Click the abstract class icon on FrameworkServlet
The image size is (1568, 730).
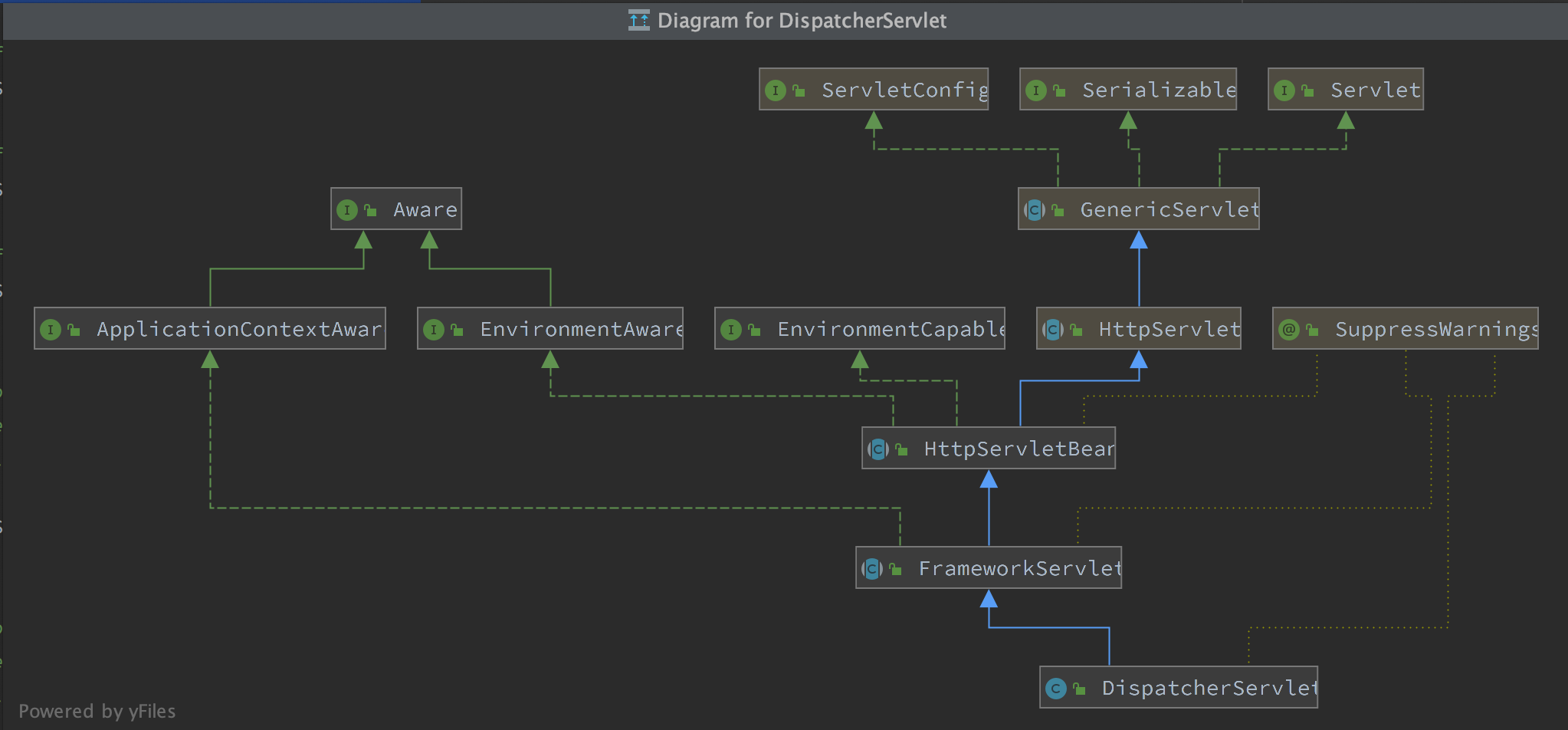click(872, 569)
